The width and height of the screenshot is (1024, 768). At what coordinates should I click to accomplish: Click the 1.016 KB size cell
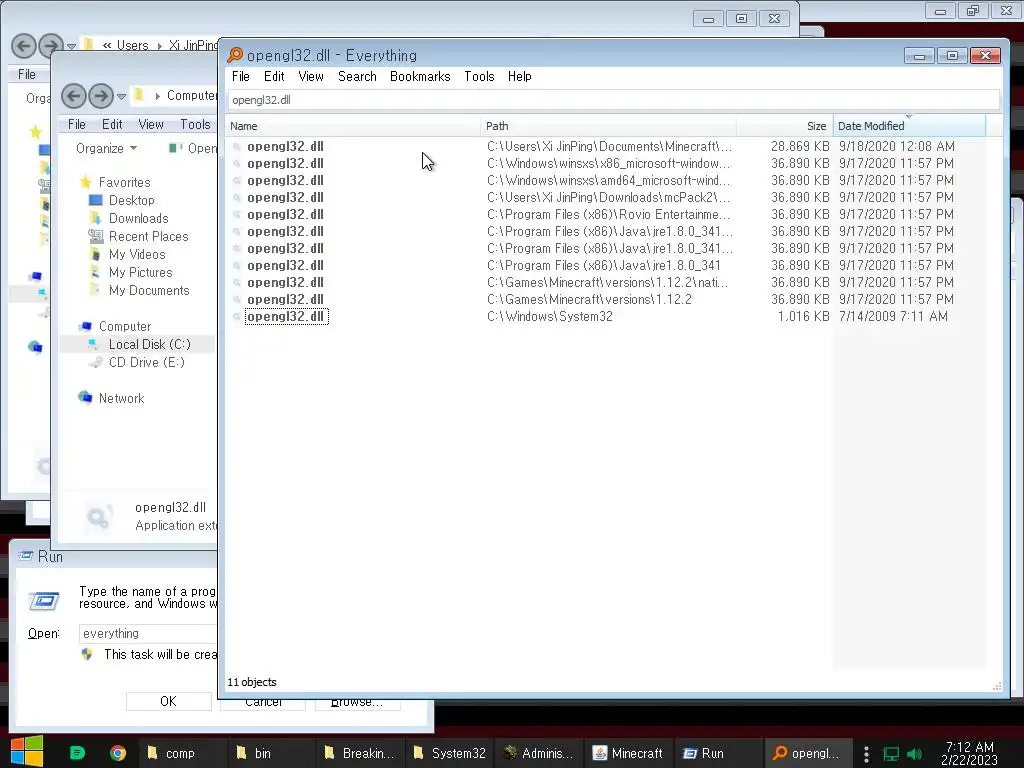pyautogui.click(x=803, y=316)
